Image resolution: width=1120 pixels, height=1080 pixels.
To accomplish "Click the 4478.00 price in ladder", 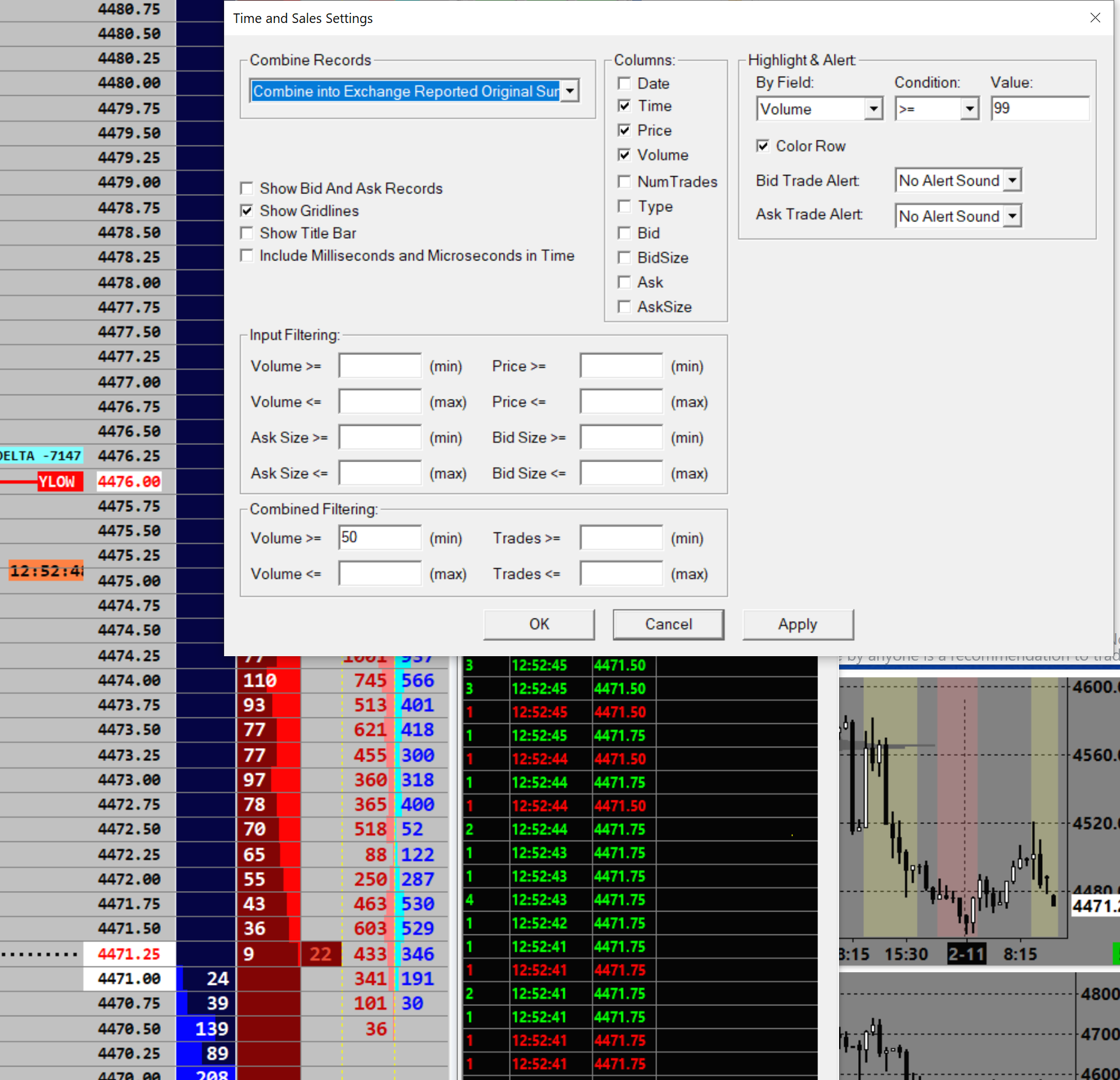I will pyautogui.click(x=129, y=282).
